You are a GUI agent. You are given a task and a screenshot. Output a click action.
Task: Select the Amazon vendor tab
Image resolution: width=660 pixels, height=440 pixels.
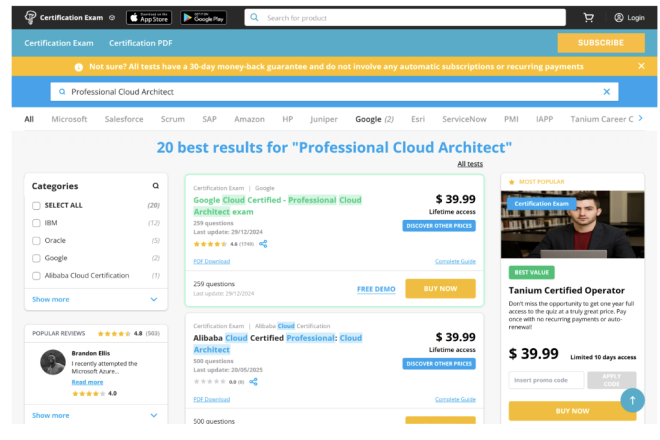(x=249, y=119)
